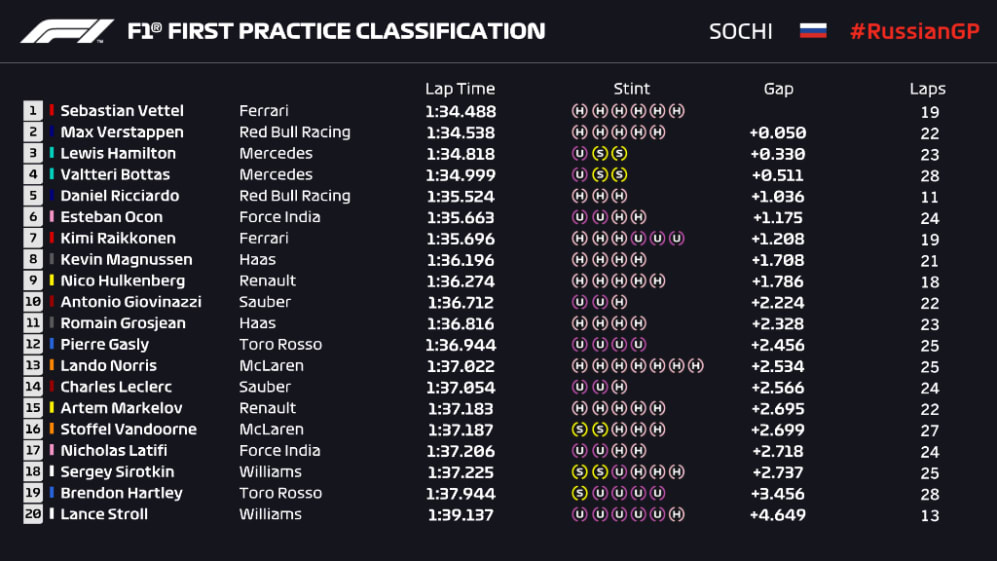Image resolution: width=997 pixels, height=561 pixels.
Task: Click the Russian flag icon
Action: [812, 31]
